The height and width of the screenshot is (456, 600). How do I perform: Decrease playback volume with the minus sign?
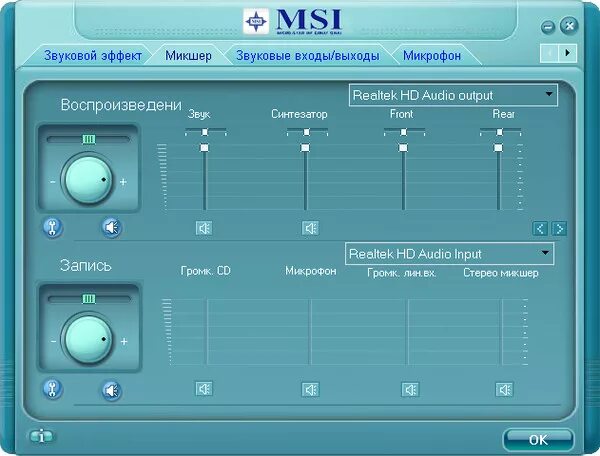click(53, 182)
